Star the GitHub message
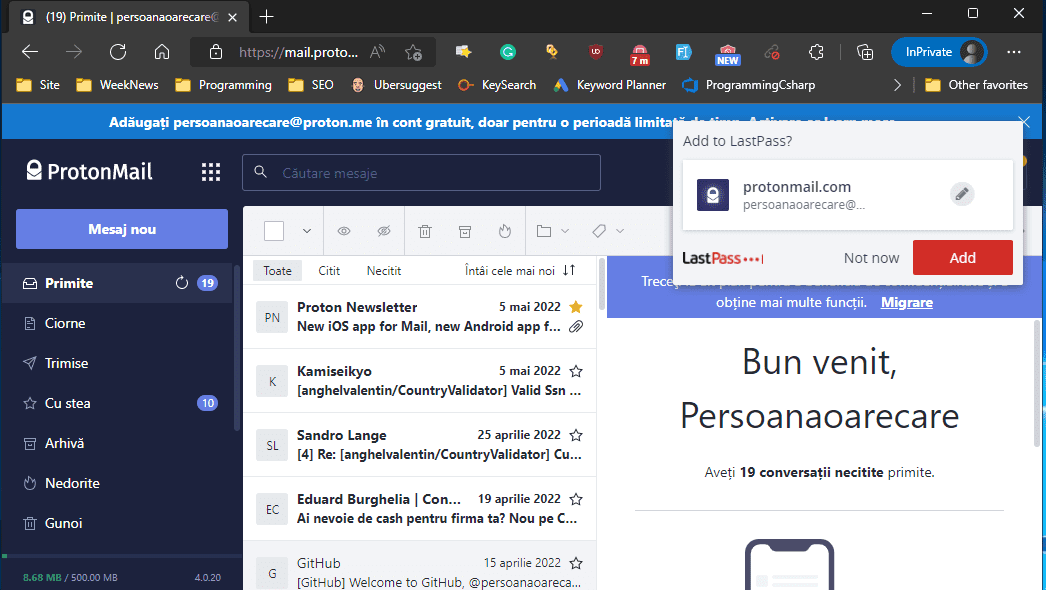This screenshot has height=590, width=1046. coord(576,563)
